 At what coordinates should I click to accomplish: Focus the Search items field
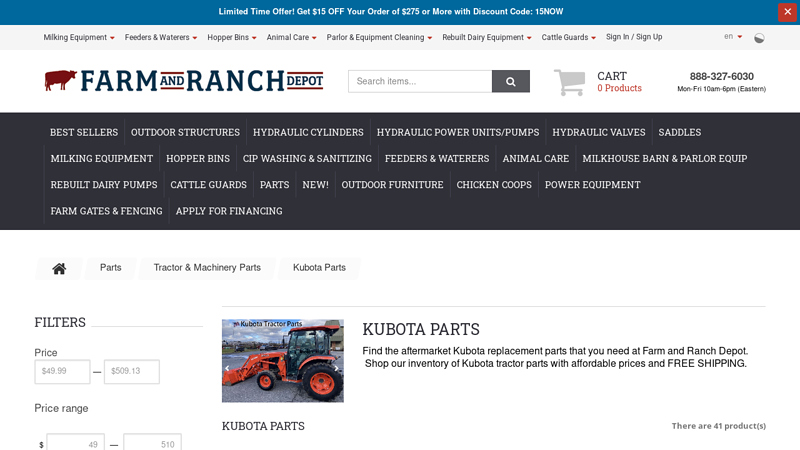420,81
